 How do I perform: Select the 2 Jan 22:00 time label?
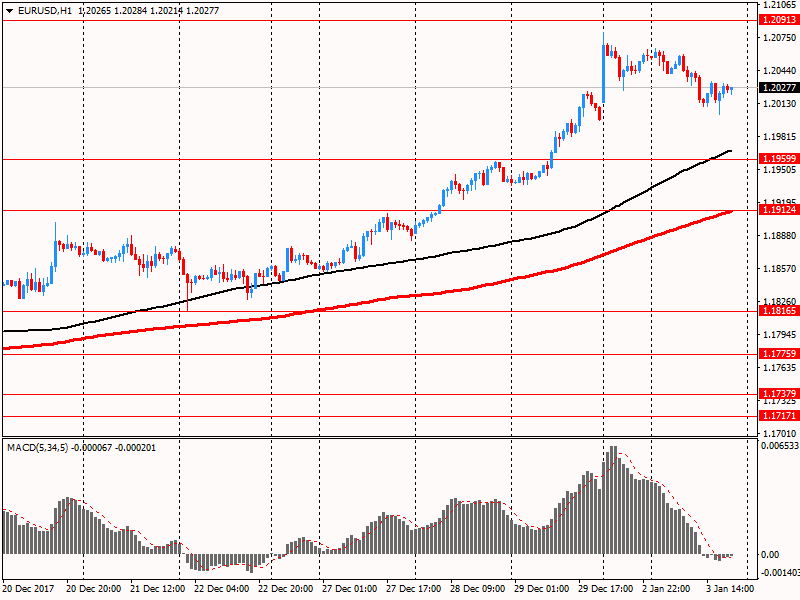pos(666,589)
